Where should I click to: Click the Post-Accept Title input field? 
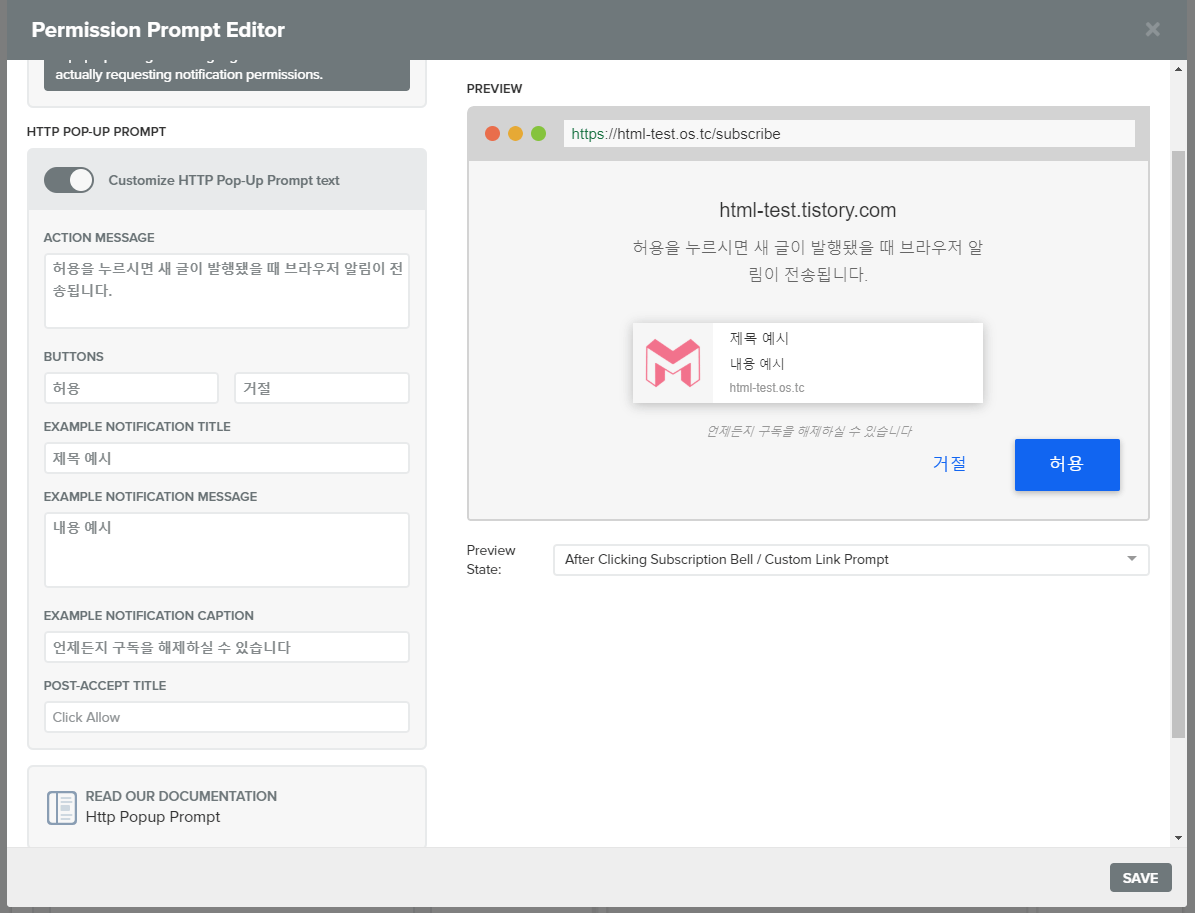(x=226, y=717)
